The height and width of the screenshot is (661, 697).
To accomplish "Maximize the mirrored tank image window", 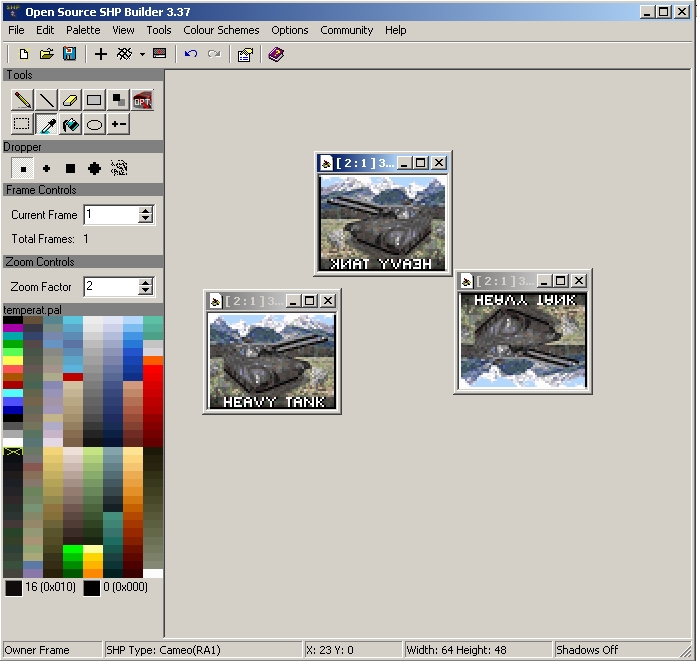I will coord(421,163).
